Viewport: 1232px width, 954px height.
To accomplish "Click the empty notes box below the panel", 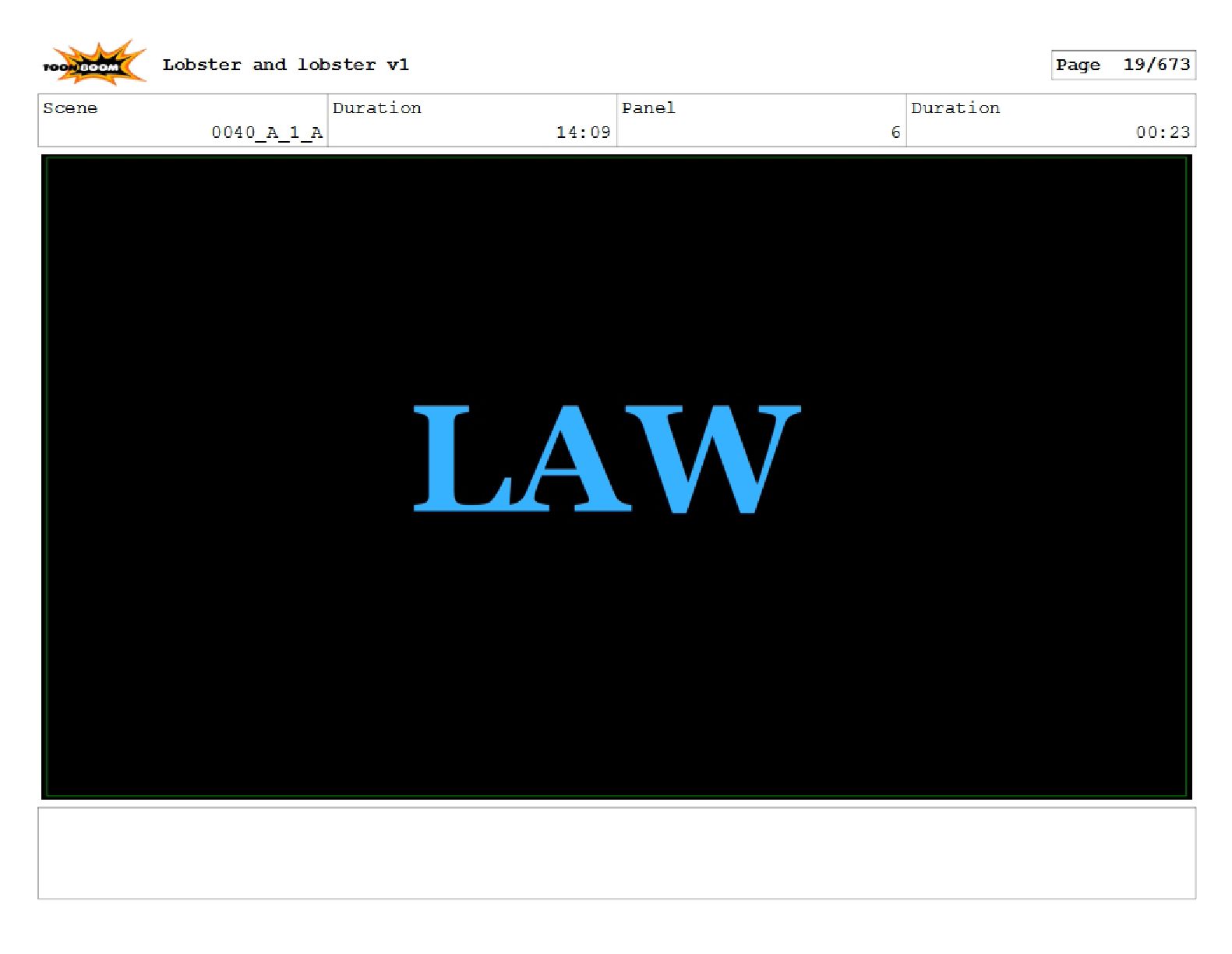I will click(x=616, y=853).
